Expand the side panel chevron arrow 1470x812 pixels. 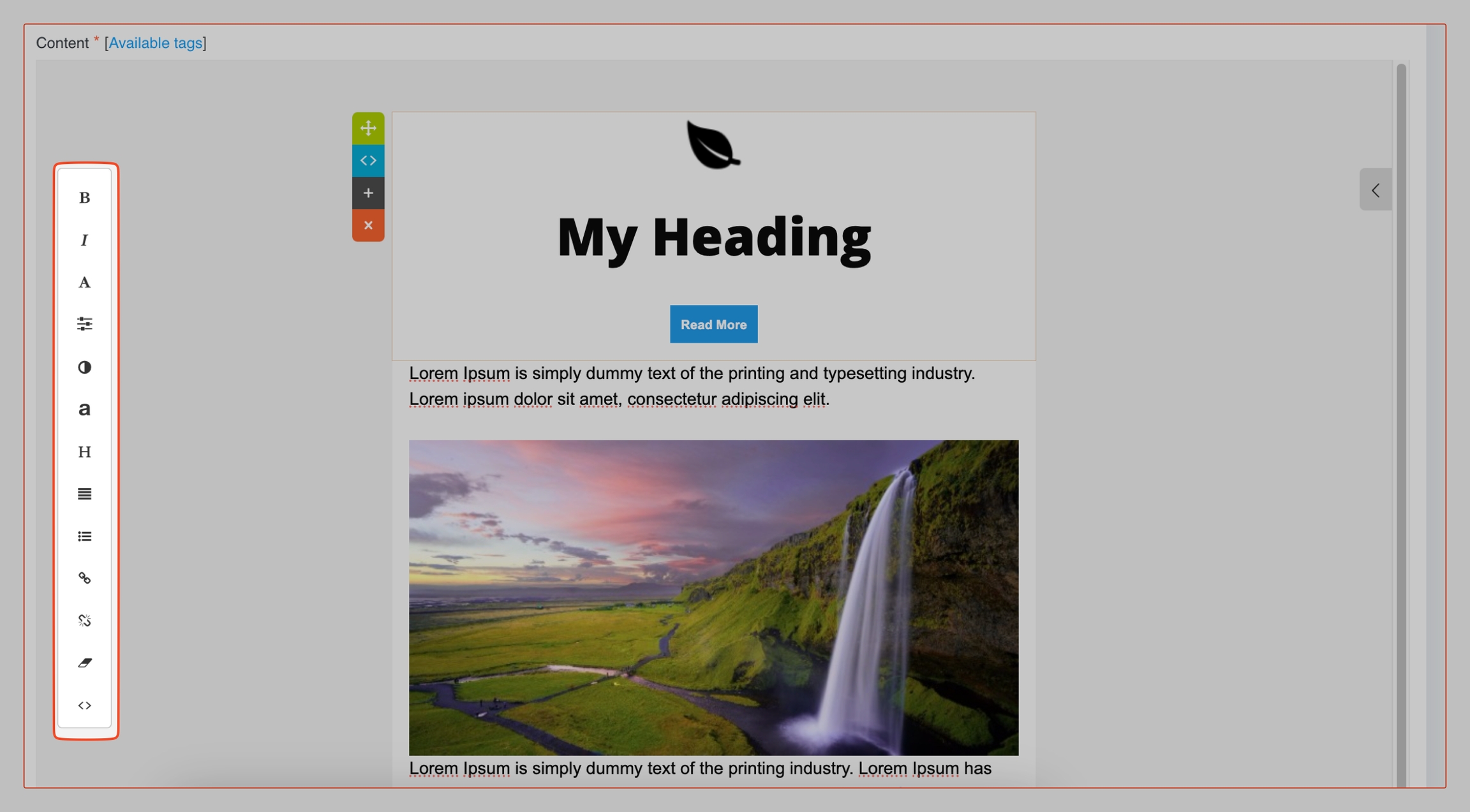(1376, 189)
